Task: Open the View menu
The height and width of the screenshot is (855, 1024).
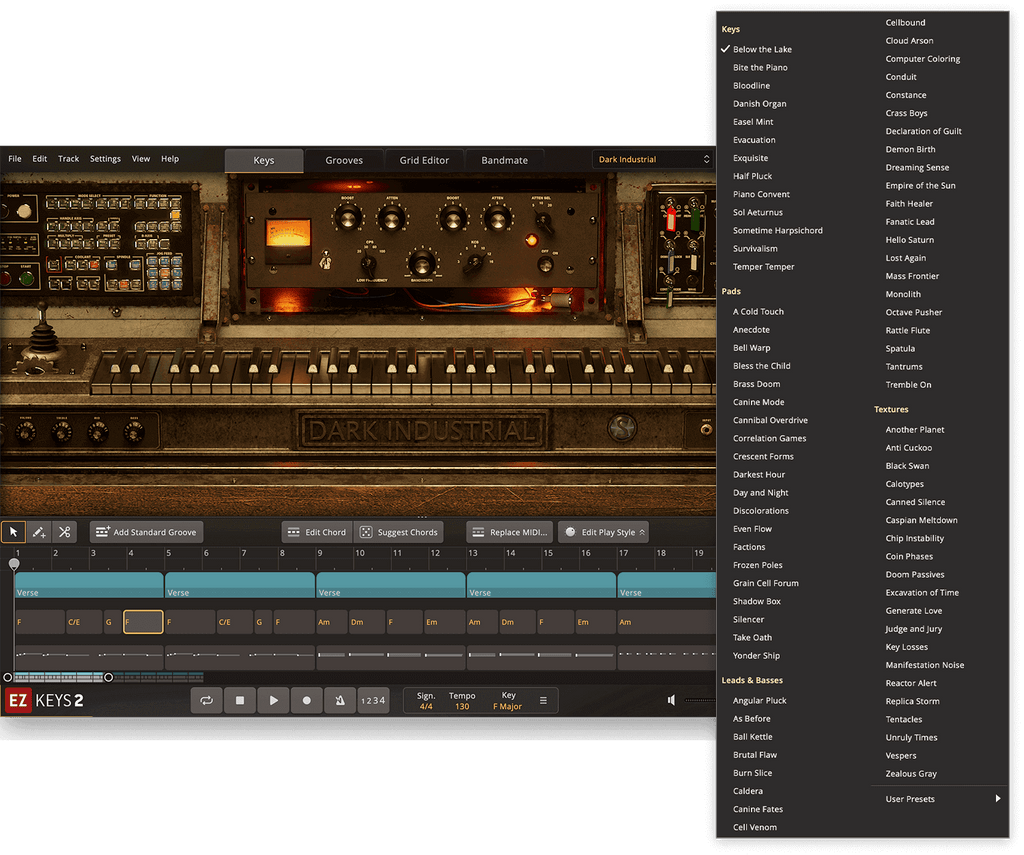Action: [x=141, y=159]
